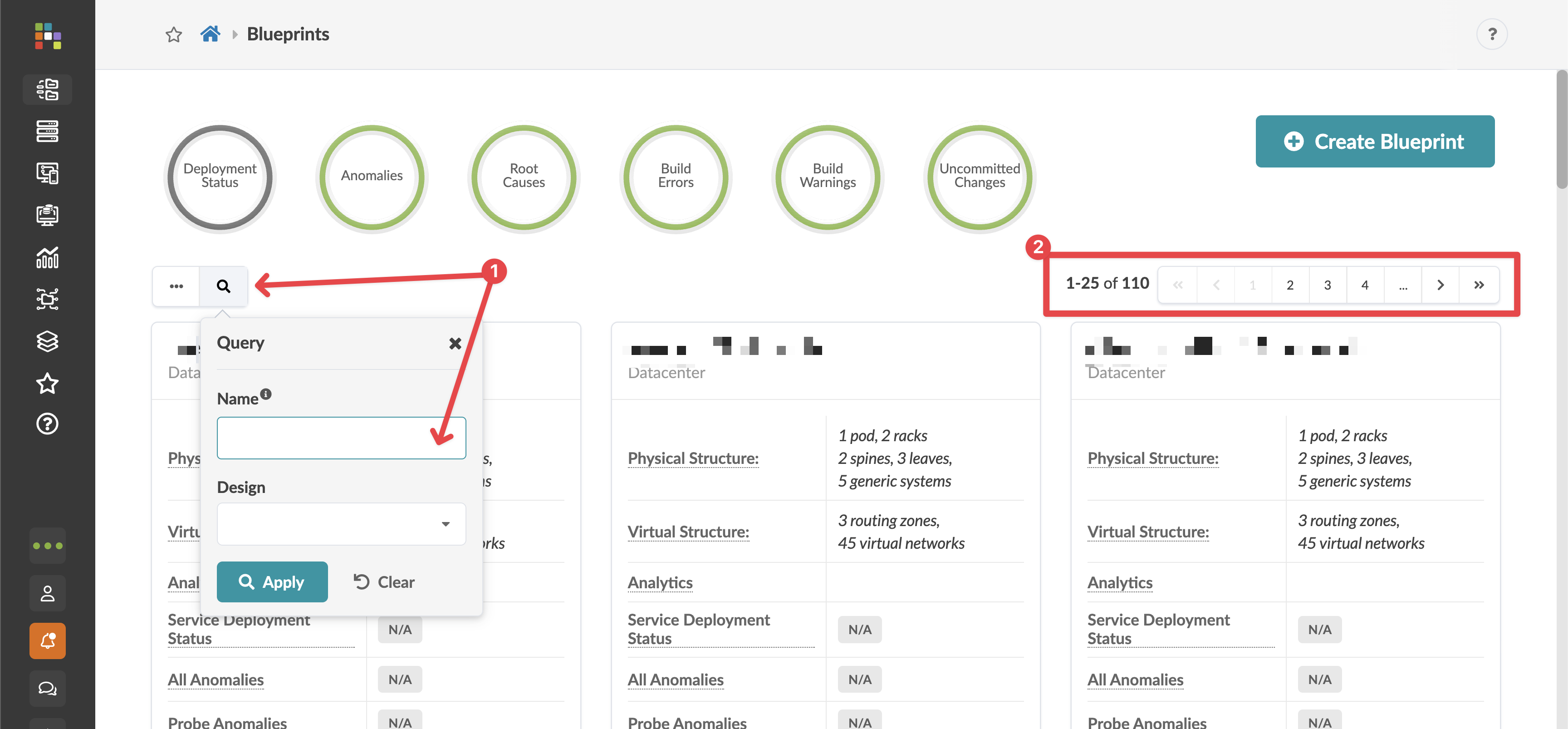This screenshot has height=729, width=1568.
Task: Select the Root Causes gauge
Action: click(x=524, y=178)
